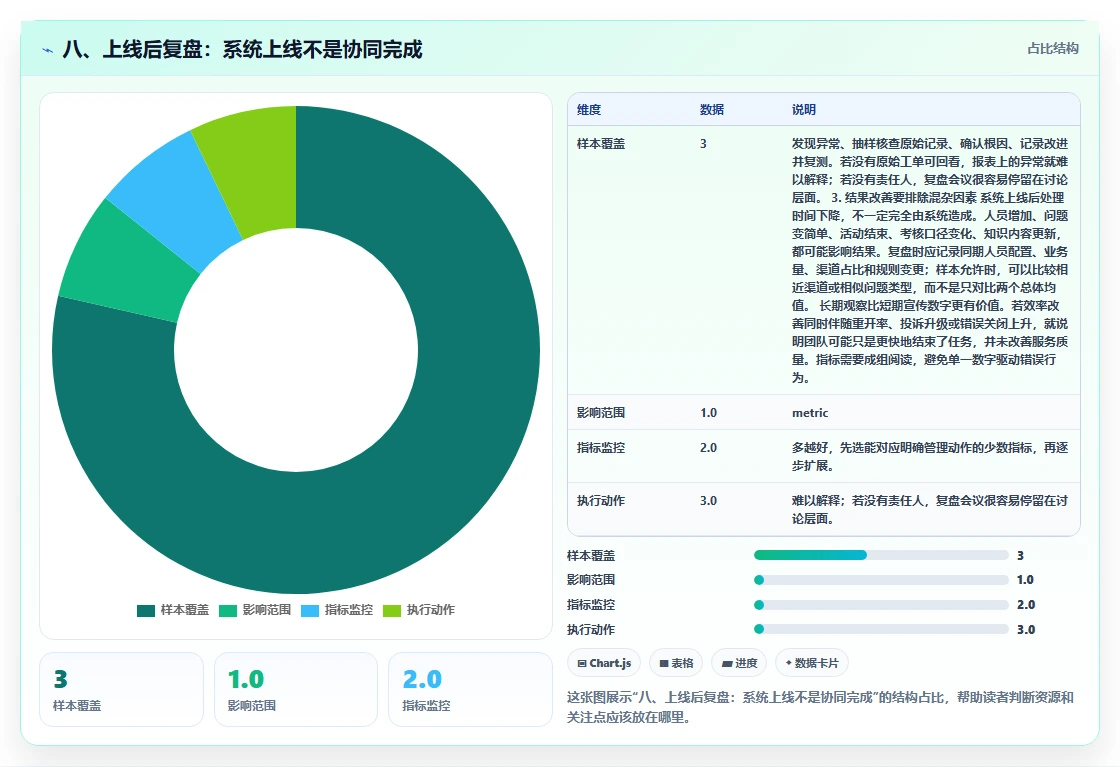The height and width of the screenshot is (767, 1120).
Task: Click the Chart.js chip
Action: (x=604, y=663)
